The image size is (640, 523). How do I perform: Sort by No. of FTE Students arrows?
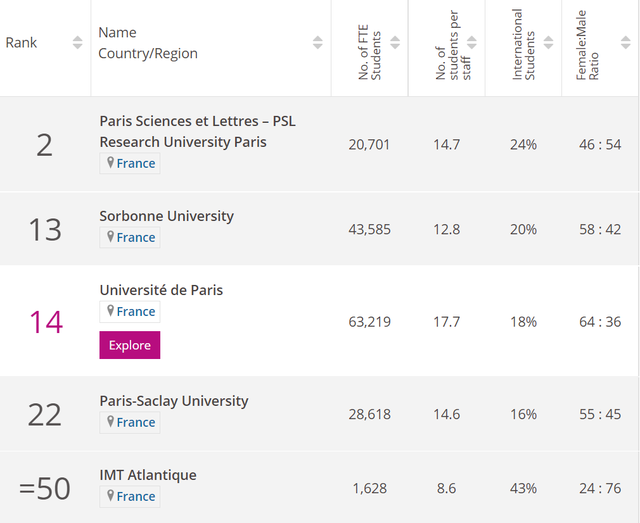tap(395, 42)
